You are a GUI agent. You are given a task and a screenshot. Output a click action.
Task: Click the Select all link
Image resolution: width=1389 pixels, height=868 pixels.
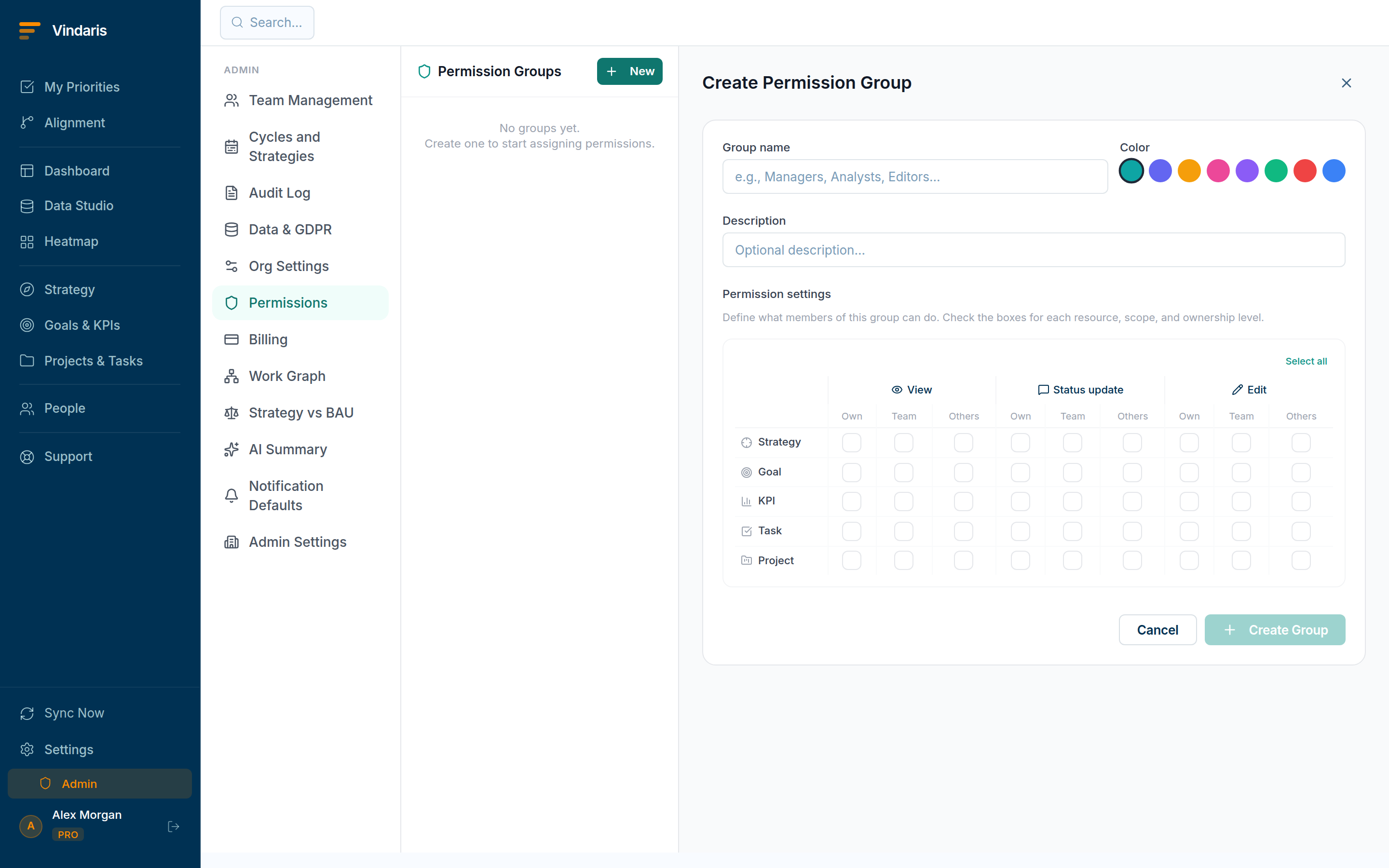tap(1306, 361)
